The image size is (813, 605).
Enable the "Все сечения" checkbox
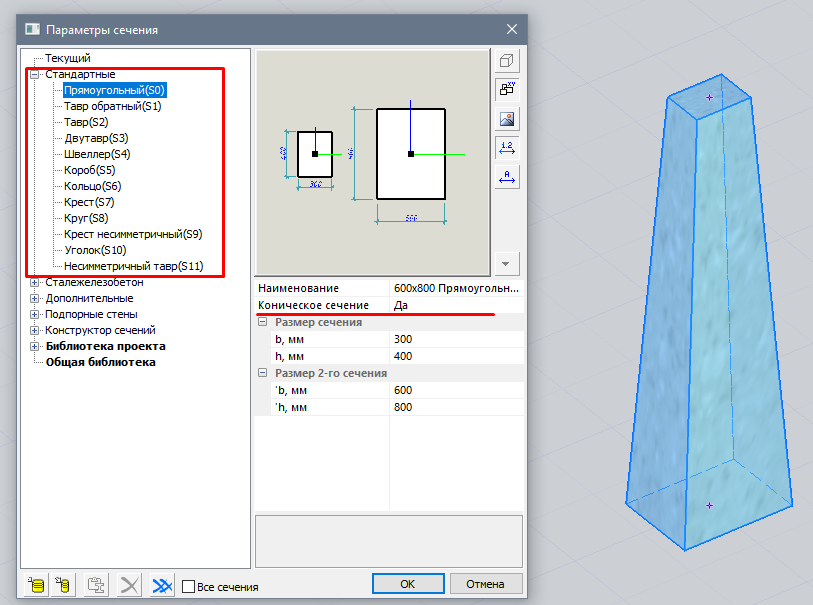pyautogui.click(x=188, y=587)
